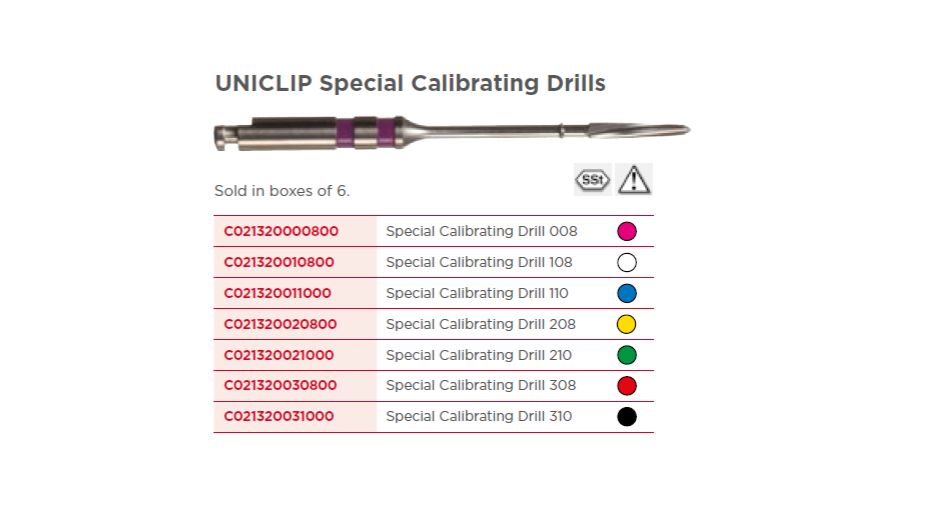
Task: Click the drill product image
Action: pyautogui.click(x=452, y=132)
